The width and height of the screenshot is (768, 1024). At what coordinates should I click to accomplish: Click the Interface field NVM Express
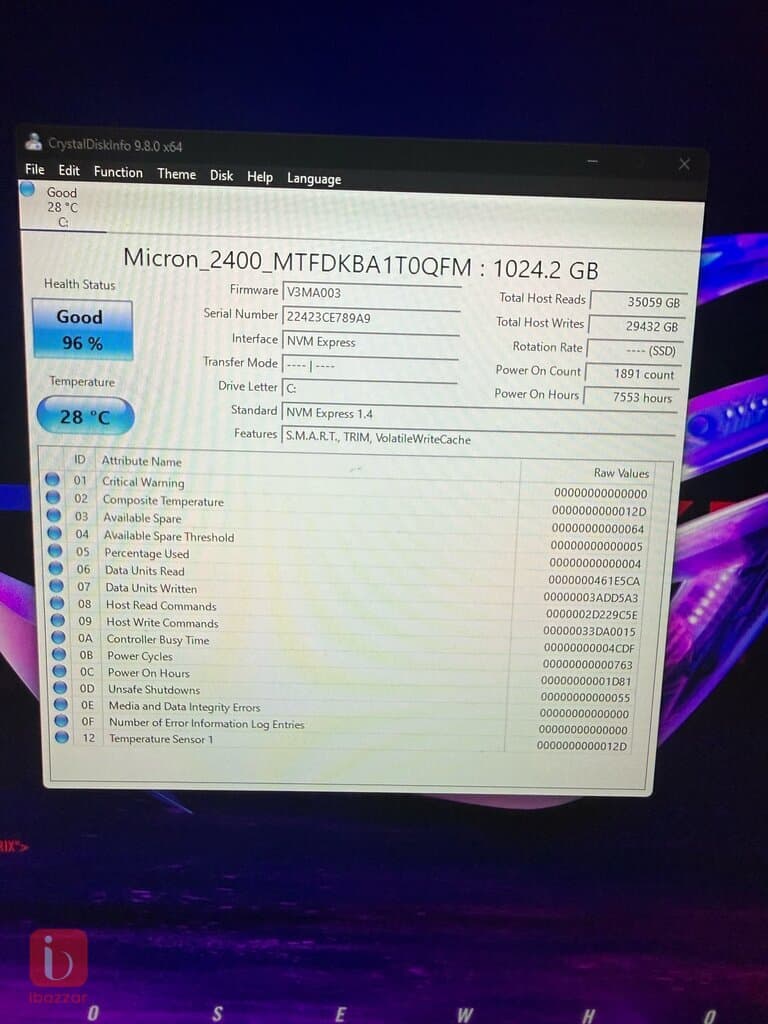coord(370,342)
